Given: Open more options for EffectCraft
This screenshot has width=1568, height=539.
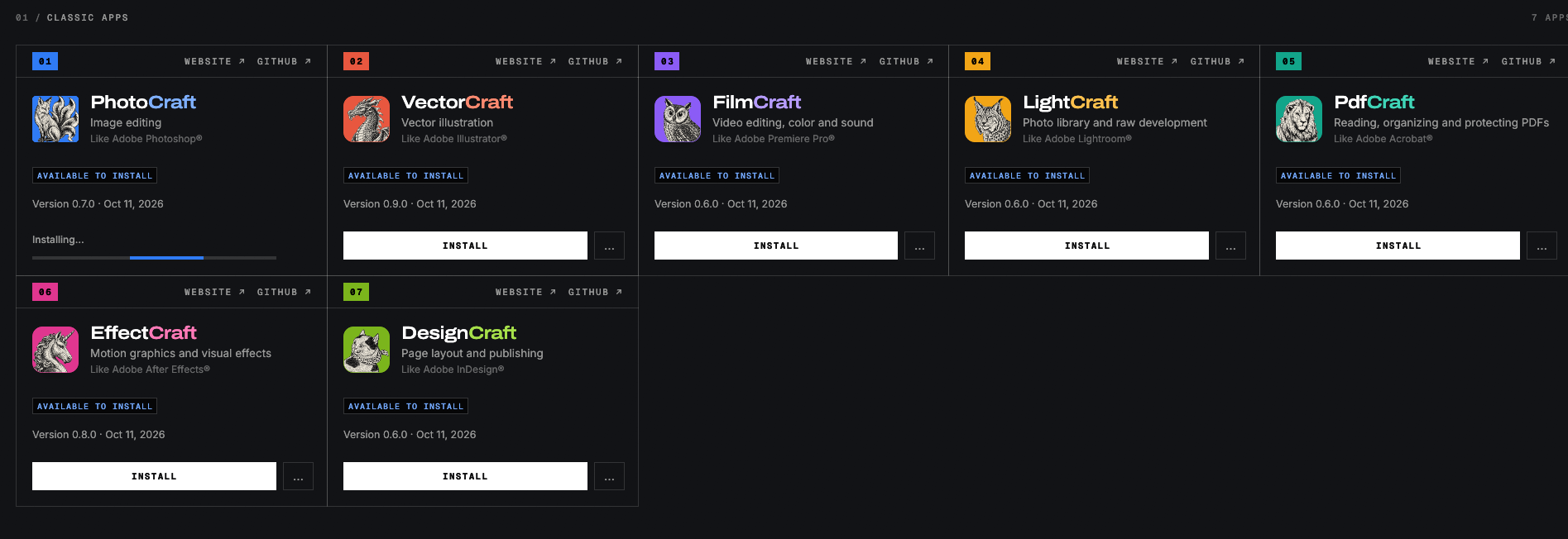Looking at the screenshot, I should point(298,476).
